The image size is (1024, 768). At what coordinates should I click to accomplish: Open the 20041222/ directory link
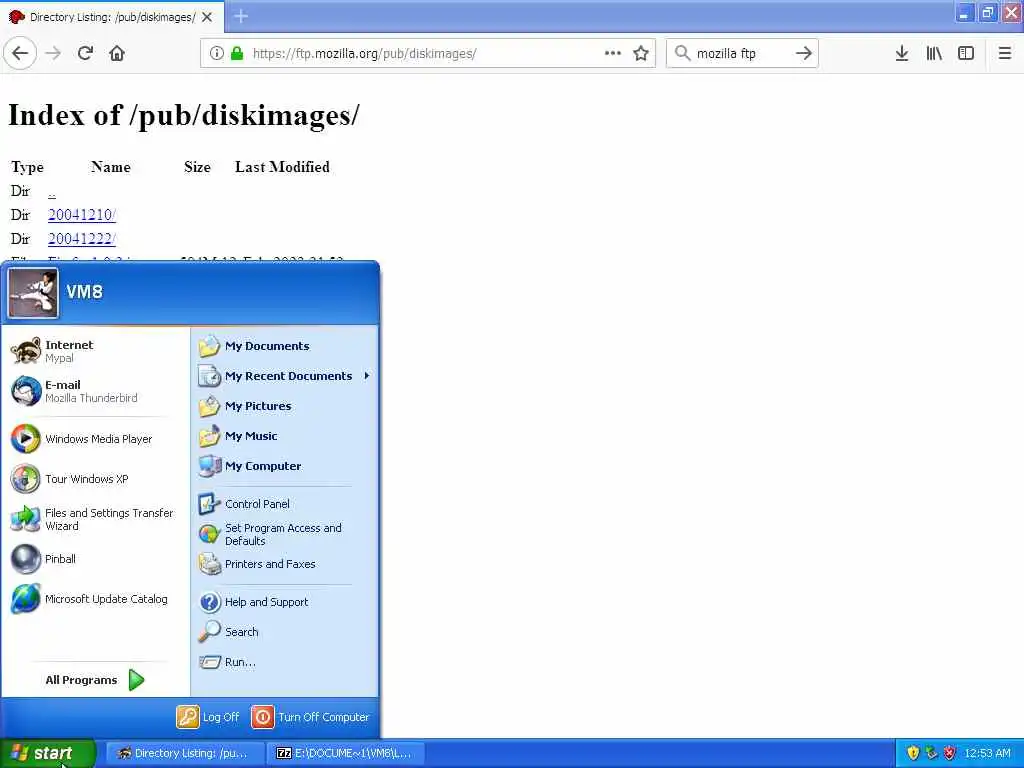coord(82,239)
